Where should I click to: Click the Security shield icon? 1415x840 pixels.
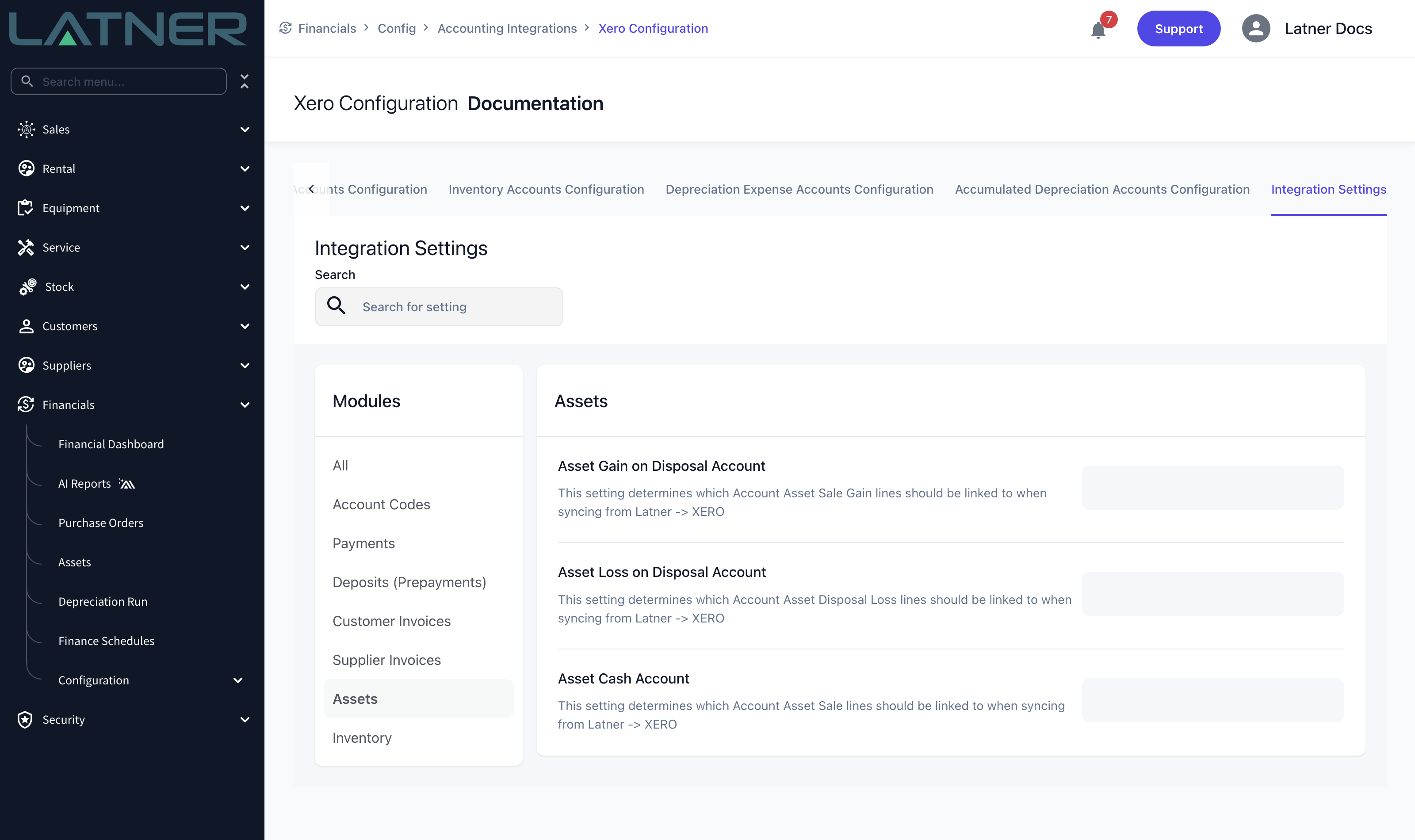coord(25,719)
